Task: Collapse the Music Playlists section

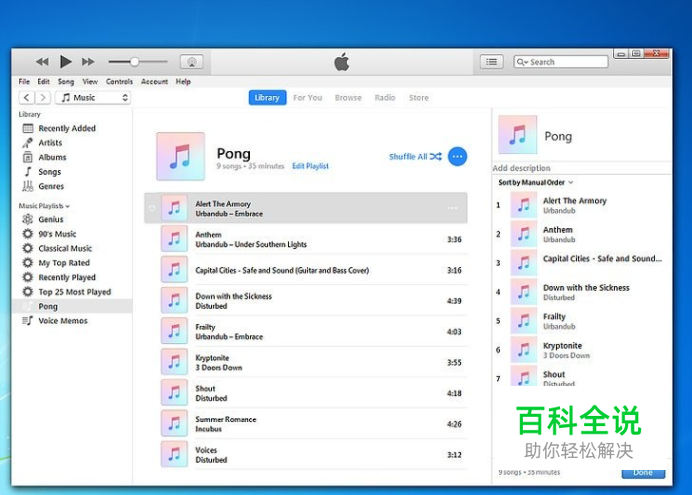Action: [x=44, y=206]
